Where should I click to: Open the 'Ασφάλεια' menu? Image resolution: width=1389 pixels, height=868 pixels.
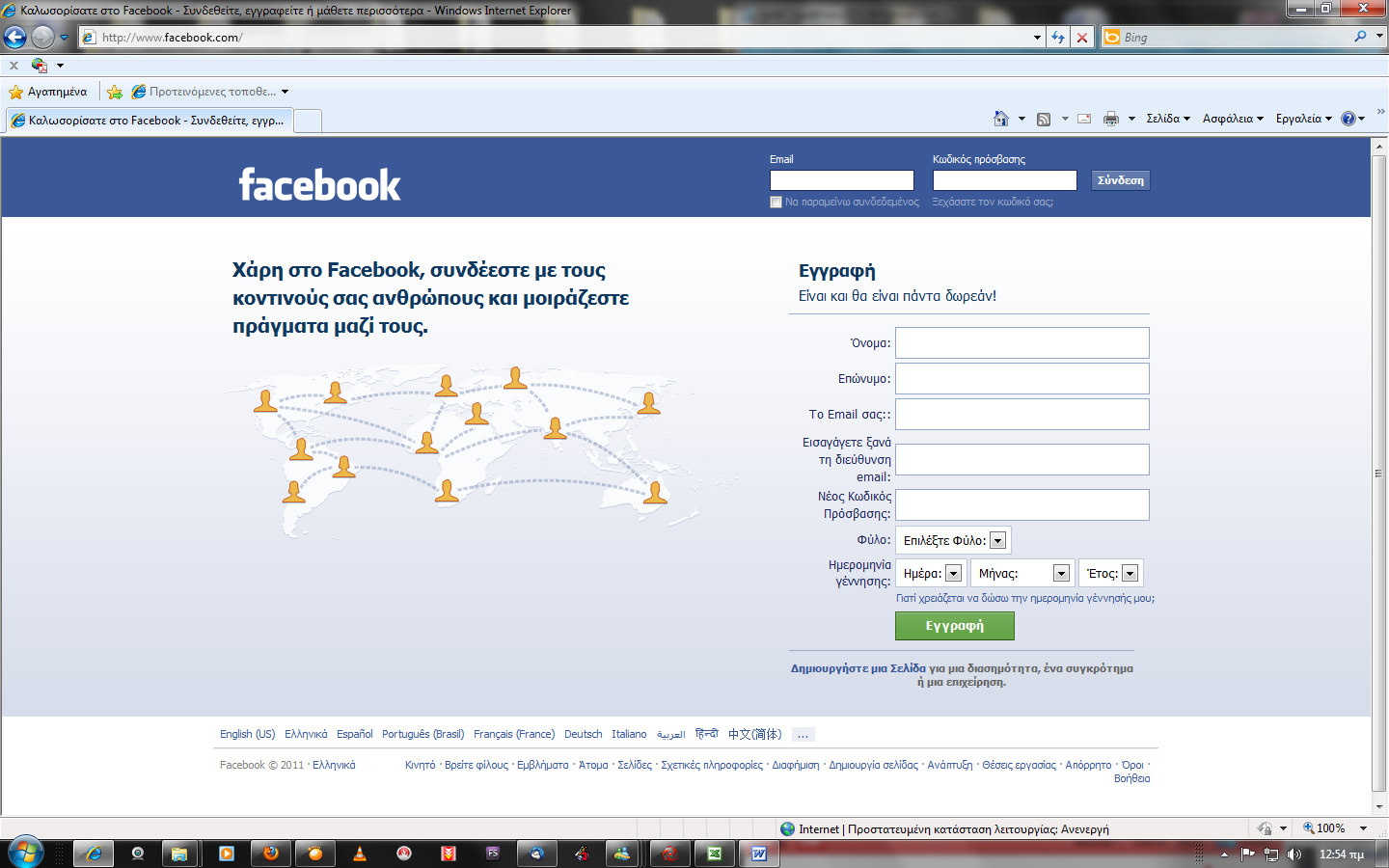coord(1233,119)
